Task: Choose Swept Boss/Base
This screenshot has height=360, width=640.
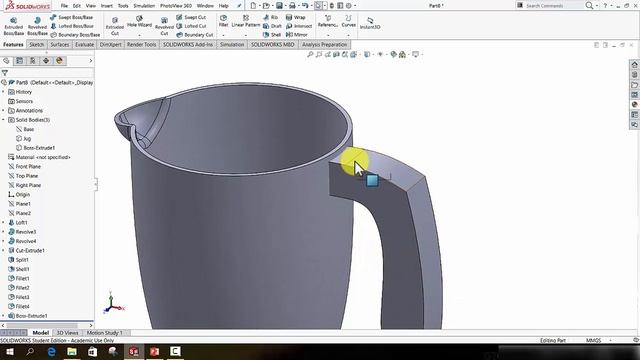Action: [x=71, y=18]
